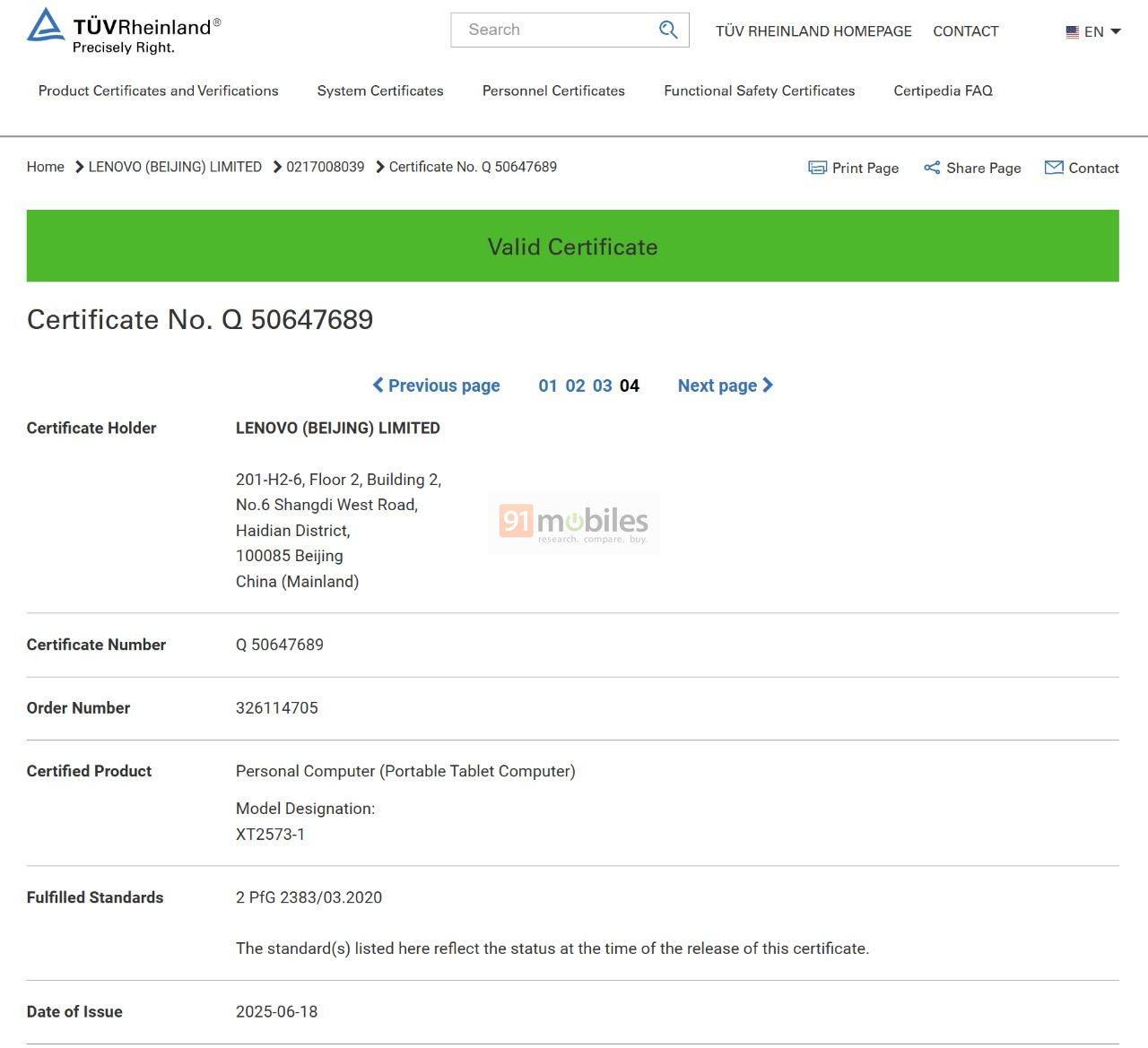Click the Contact link near Share Page
This screenshot has width=1148, height=1048.
click(x=1083, y=168)
